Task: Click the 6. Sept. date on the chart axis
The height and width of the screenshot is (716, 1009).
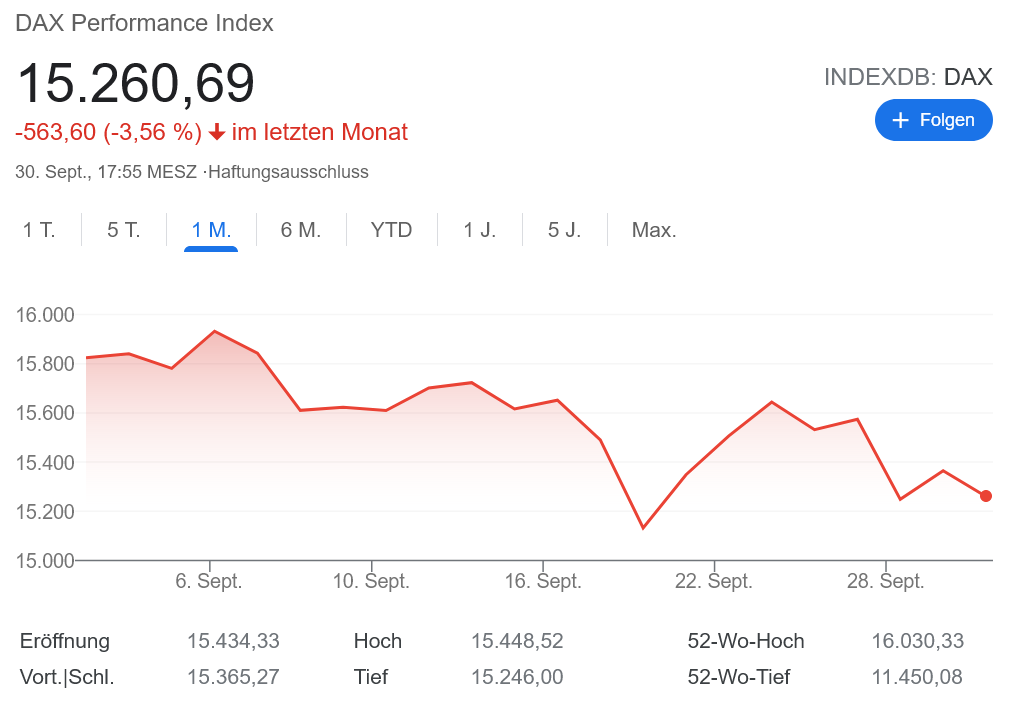Action: [209, 582]
